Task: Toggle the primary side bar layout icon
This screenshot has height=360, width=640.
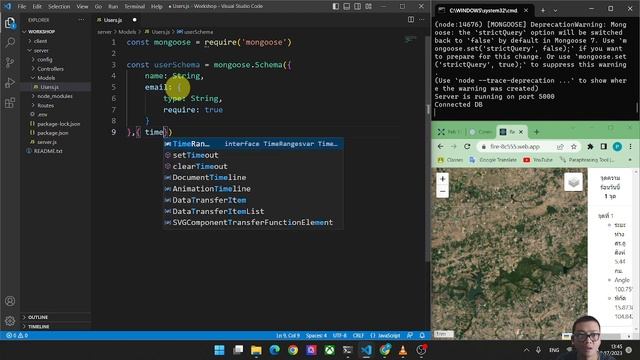Action: 336,6
